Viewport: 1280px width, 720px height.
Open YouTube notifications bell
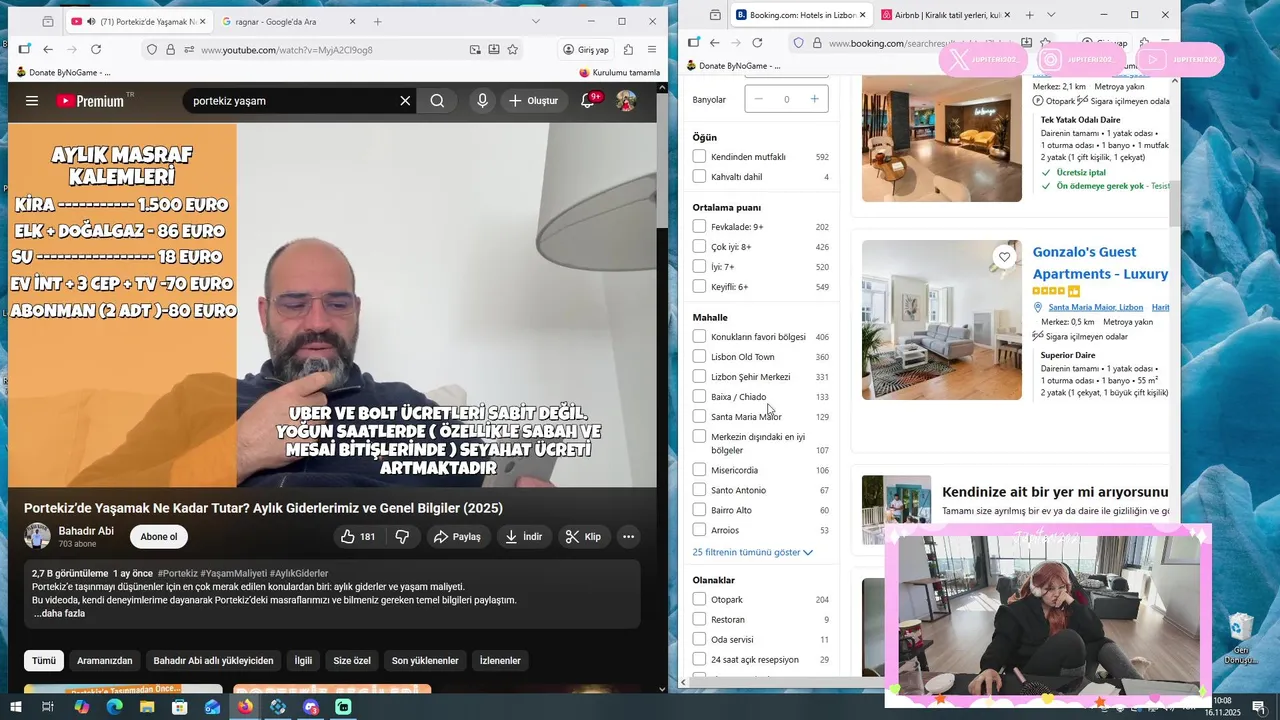click(588, 101)
